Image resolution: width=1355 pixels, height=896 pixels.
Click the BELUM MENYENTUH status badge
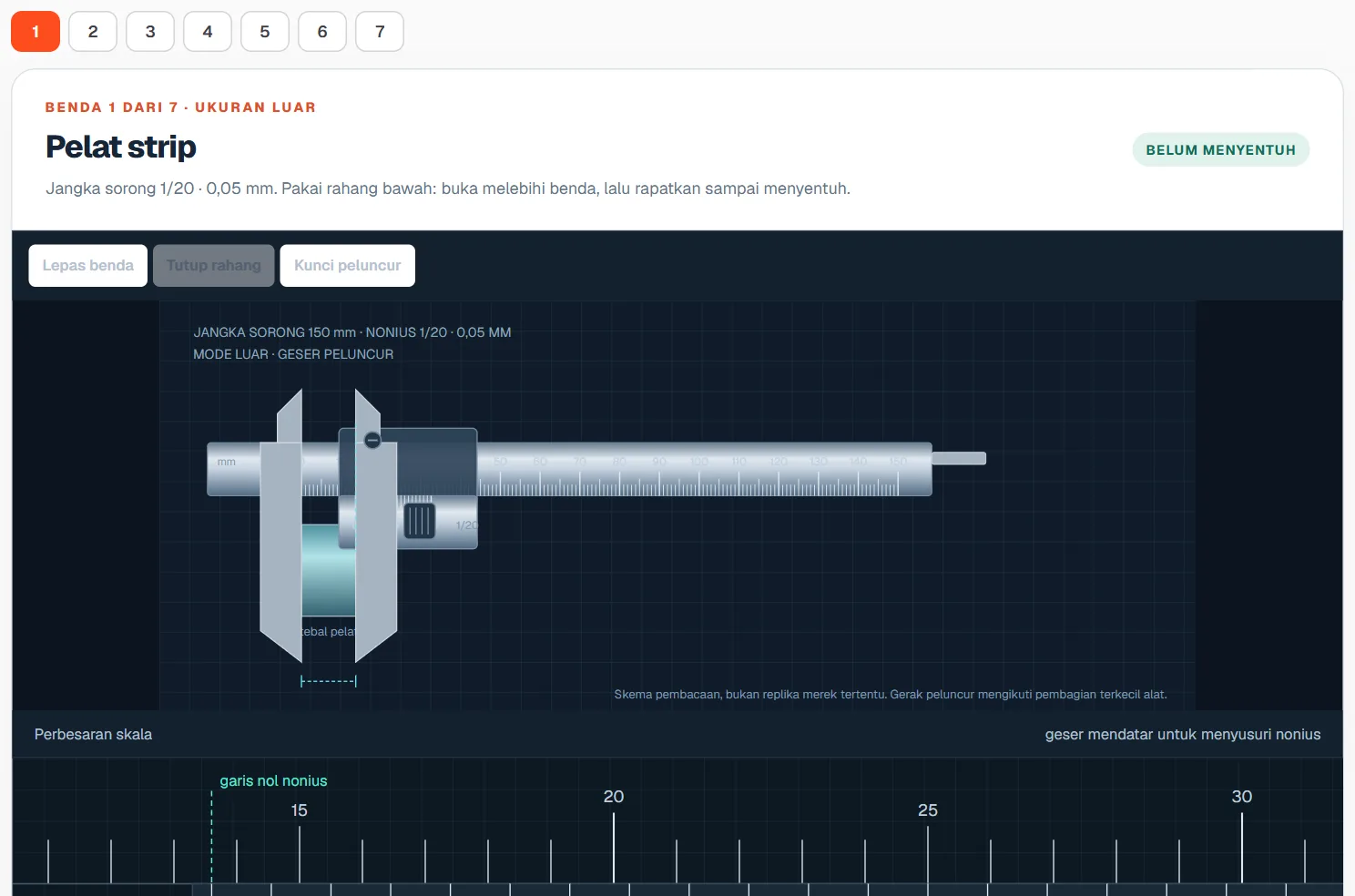[1220, 150]
